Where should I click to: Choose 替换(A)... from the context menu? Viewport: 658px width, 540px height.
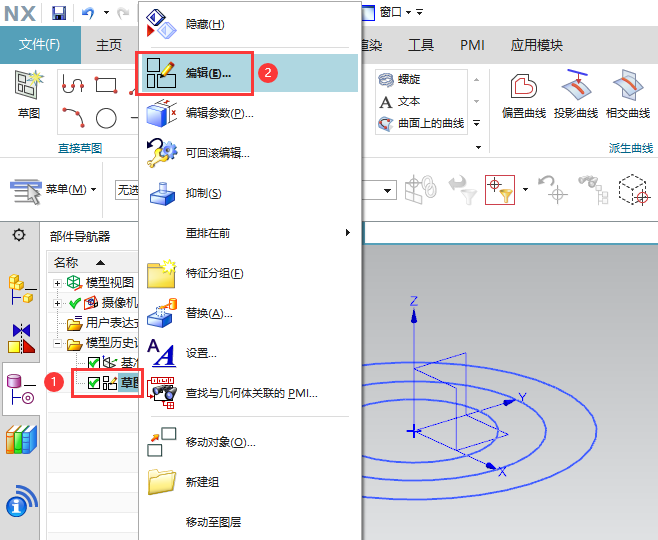pyautogui.click(x=250, y=313)
